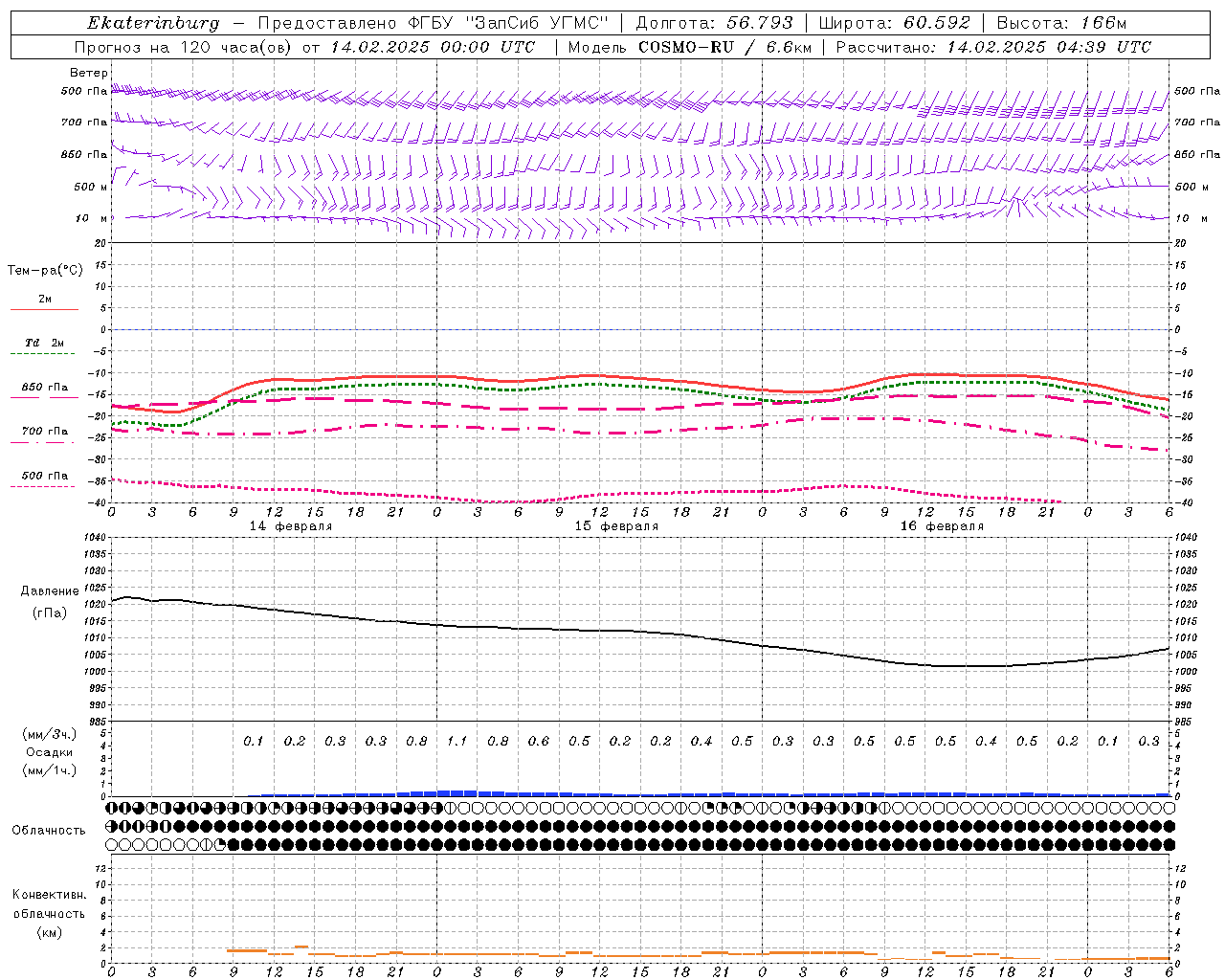The height and width of the screenshot is (980, 1225).
Task: Click the Давление pressure panel label
Action: pos(50,591)
